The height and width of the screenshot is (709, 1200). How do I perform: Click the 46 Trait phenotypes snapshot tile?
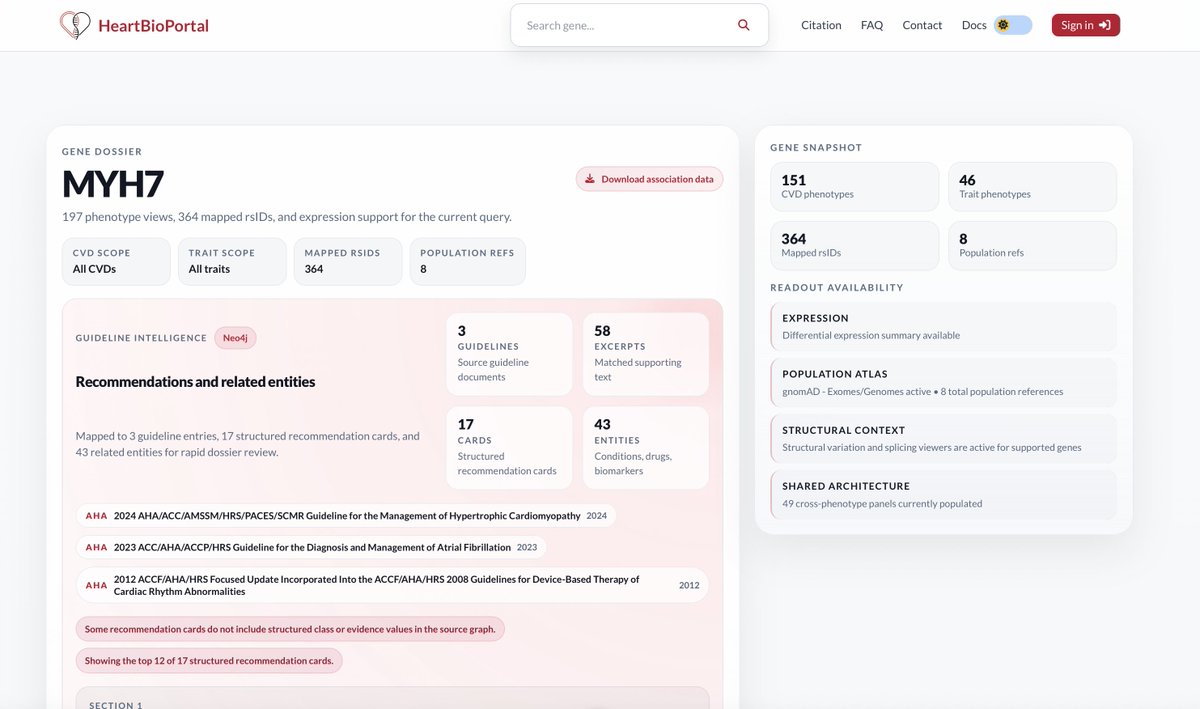coord(1032,186)
